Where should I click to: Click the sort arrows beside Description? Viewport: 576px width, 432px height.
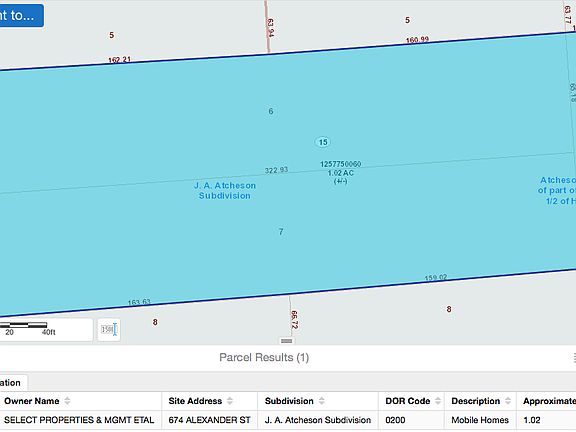(x=508, y=401)
